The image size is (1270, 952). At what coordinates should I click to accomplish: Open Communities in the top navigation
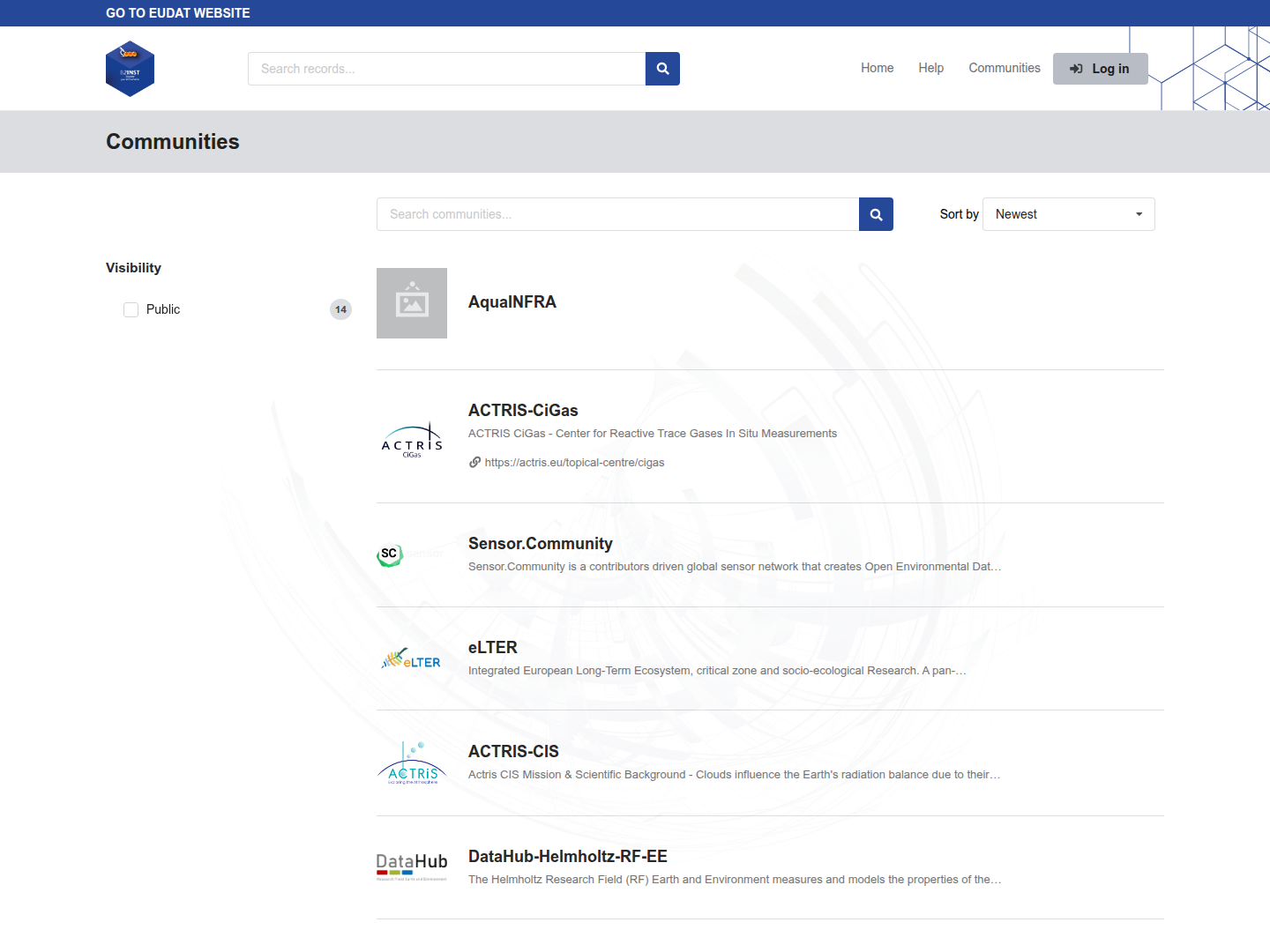click(1005, 68)
